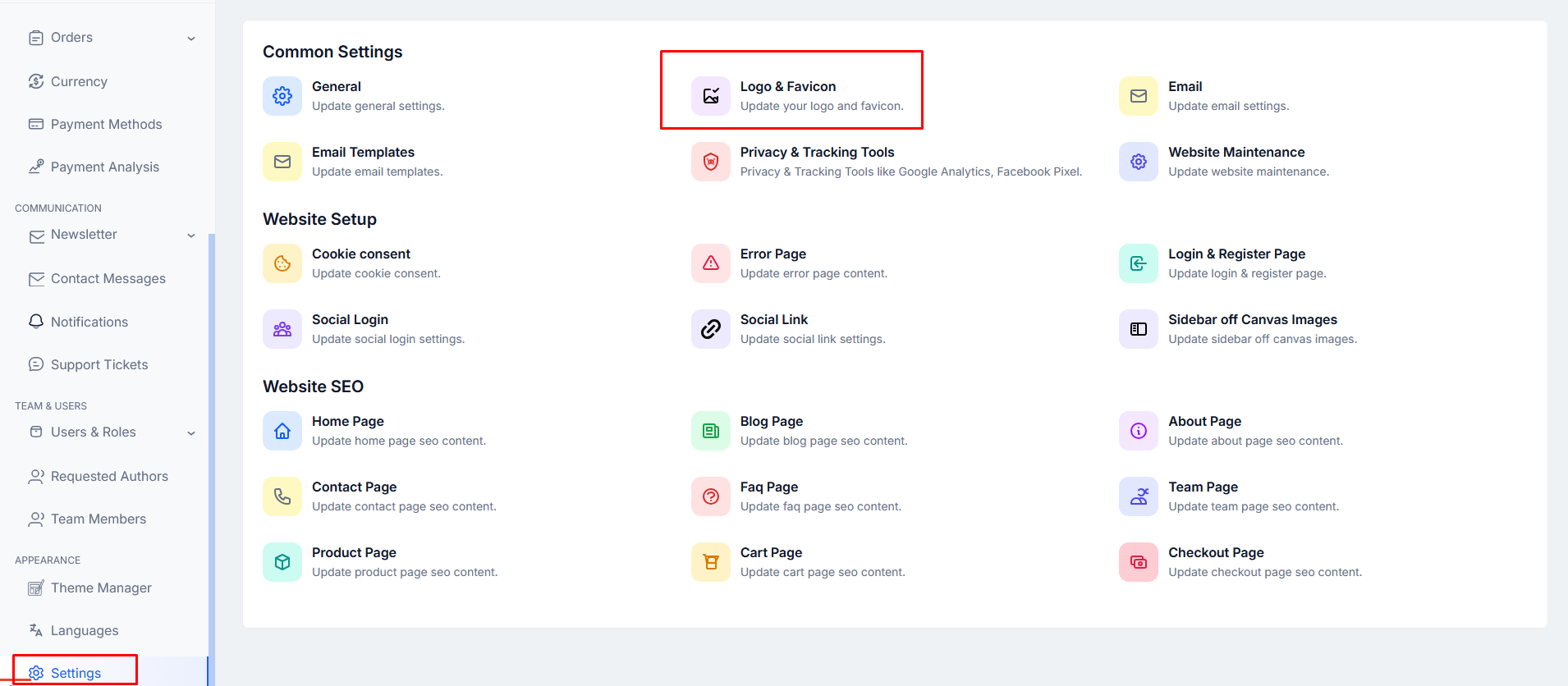Open Privacy & Tracking Tools shield icon
Image resolution: width=1568 pixels, height=686 pixels.
tap(711, 162)
